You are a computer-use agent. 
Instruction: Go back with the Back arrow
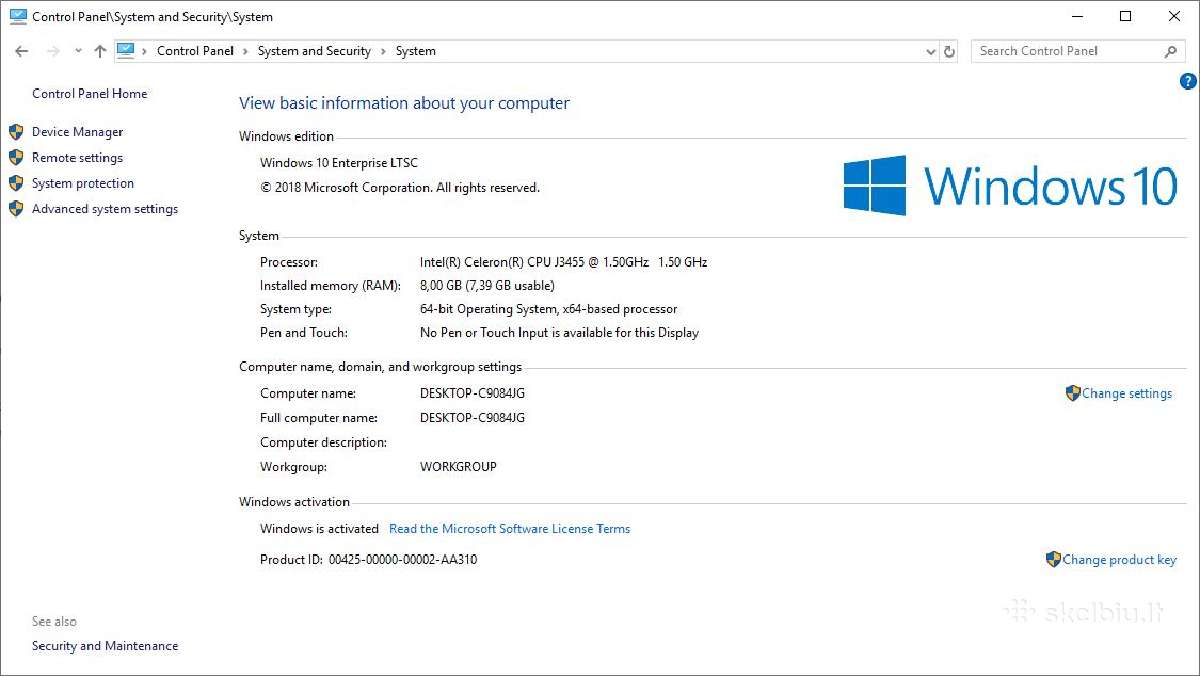point(22,51)
